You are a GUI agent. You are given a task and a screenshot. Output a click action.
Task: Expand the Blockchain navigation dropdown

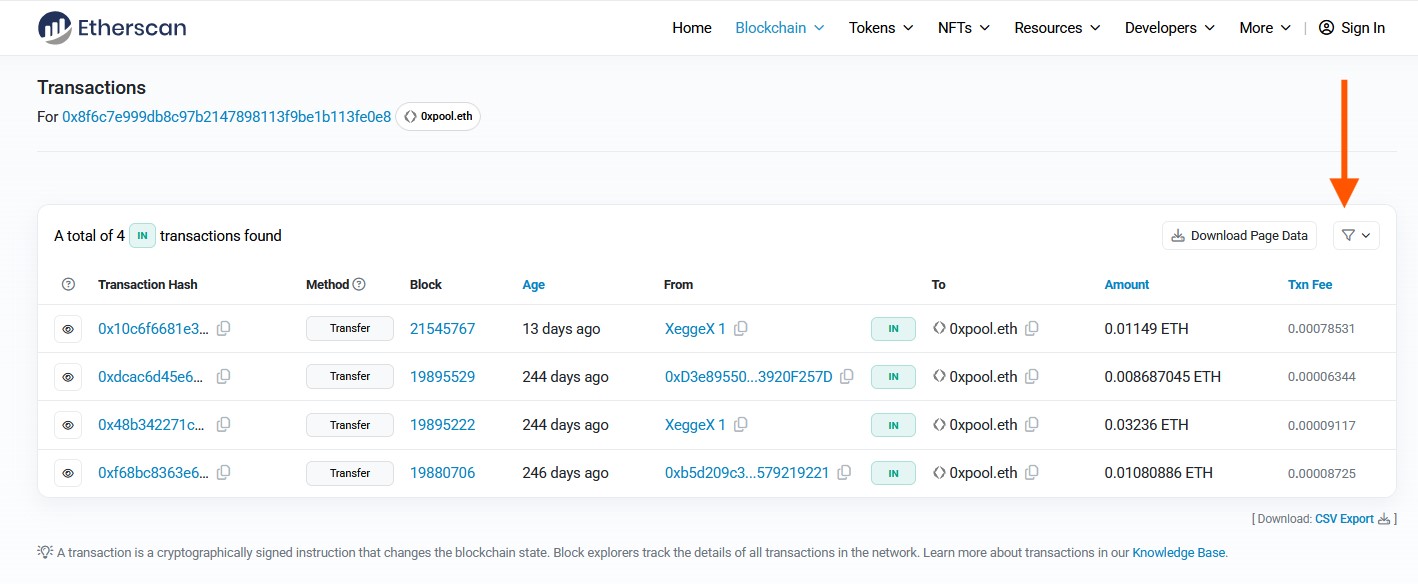coord(779,28)
